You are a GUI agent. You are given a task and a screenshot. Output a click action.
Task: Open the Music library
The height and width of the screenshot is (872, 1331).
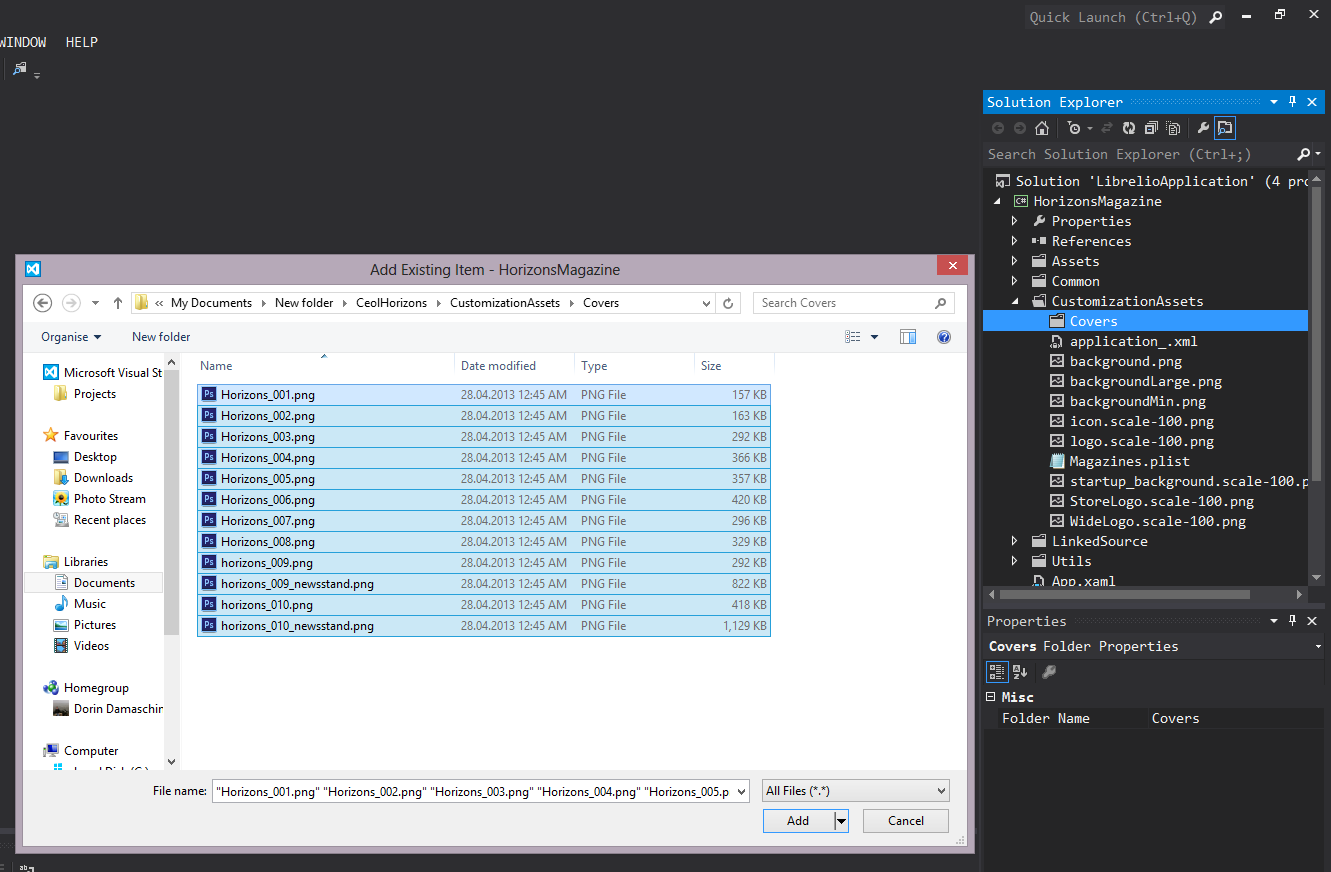pos(89,604)
